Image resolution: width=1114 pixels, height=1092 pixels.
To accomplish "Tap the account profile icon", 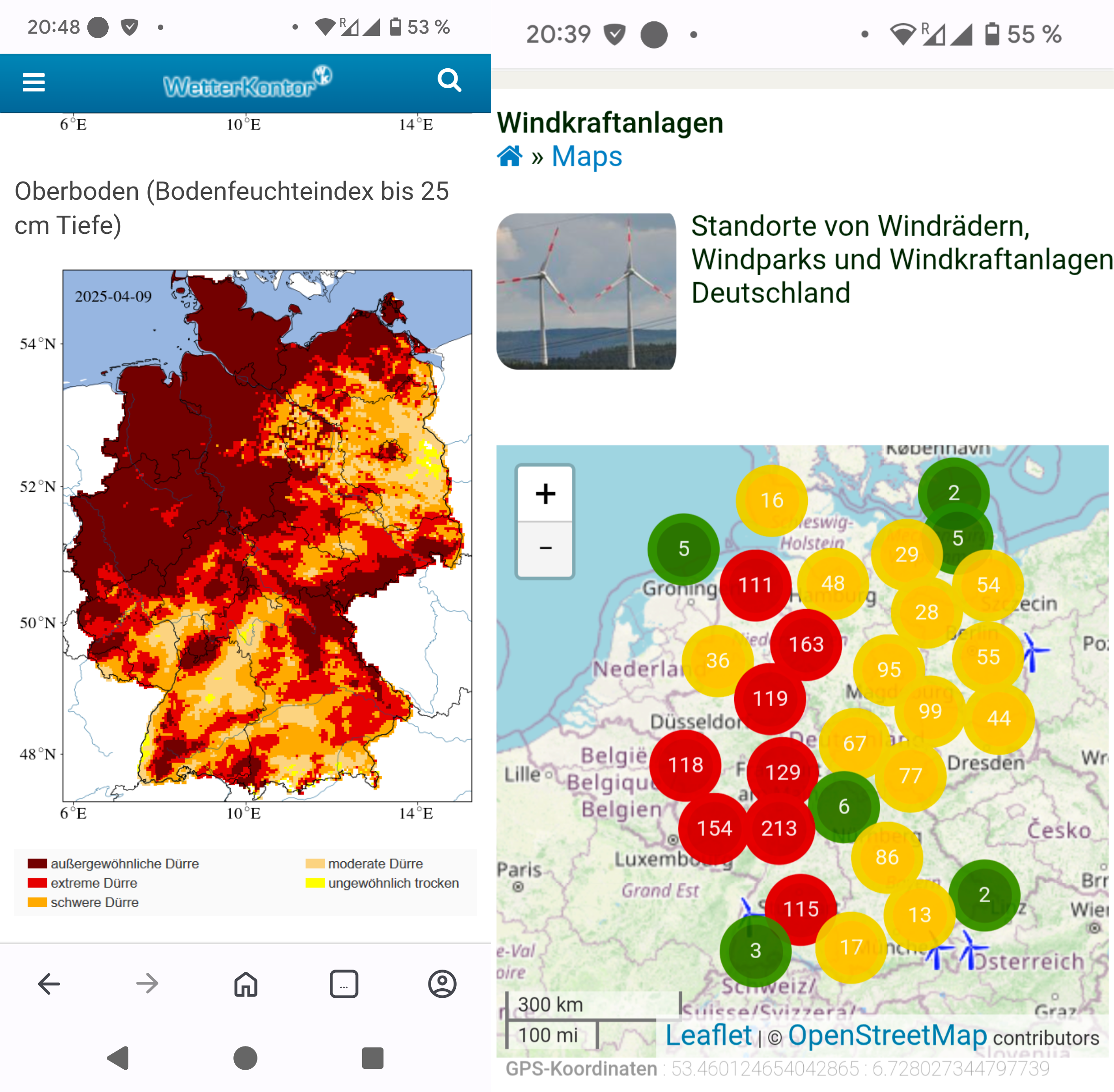I will pos(442,984).
